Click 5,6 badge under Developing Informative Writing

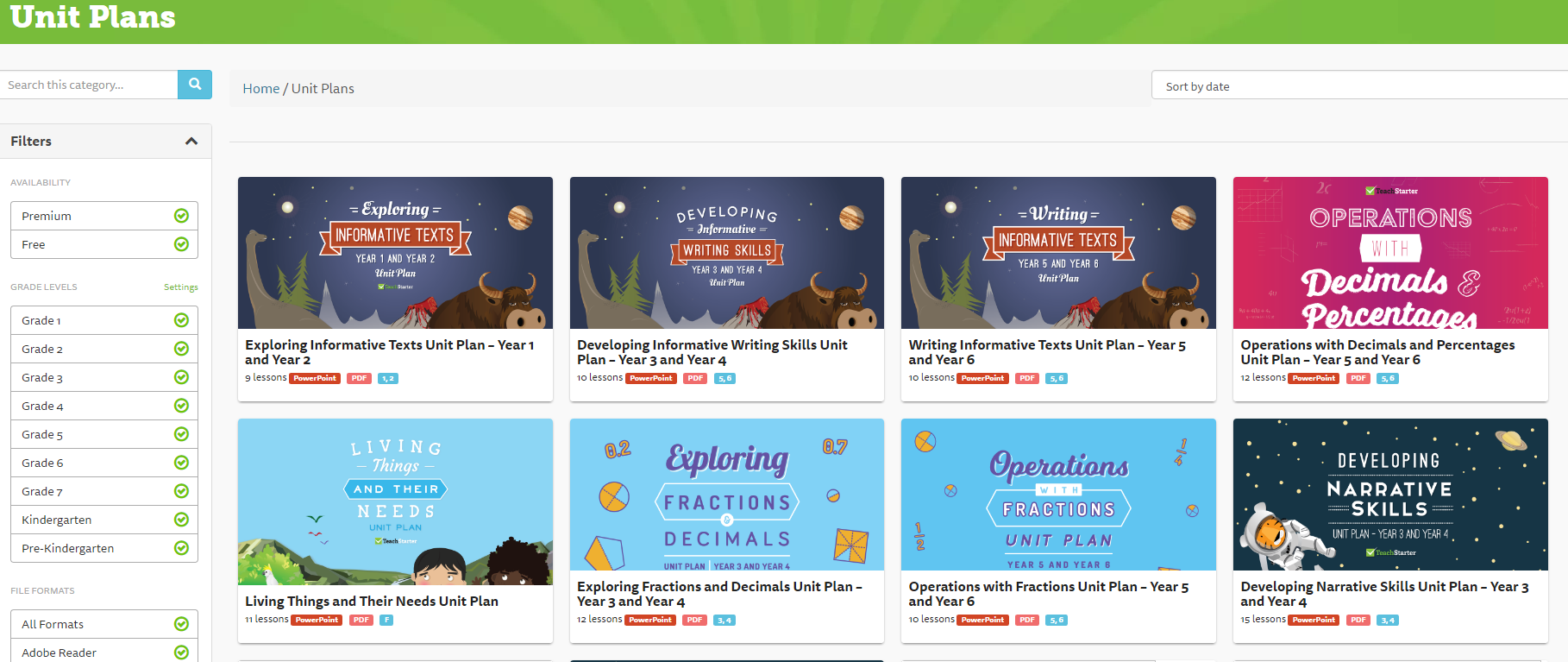[x=724, y=378]
